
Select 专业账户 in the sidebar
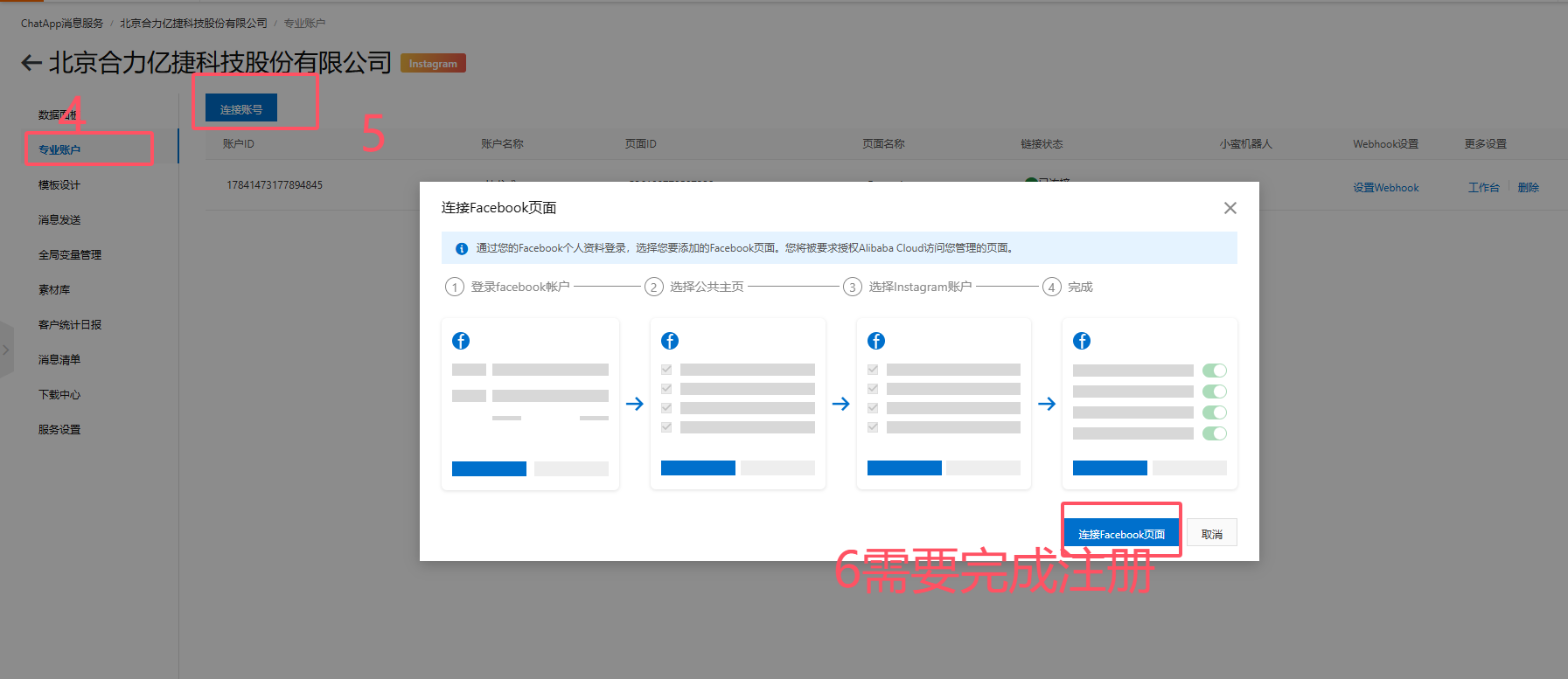point(59,149)
